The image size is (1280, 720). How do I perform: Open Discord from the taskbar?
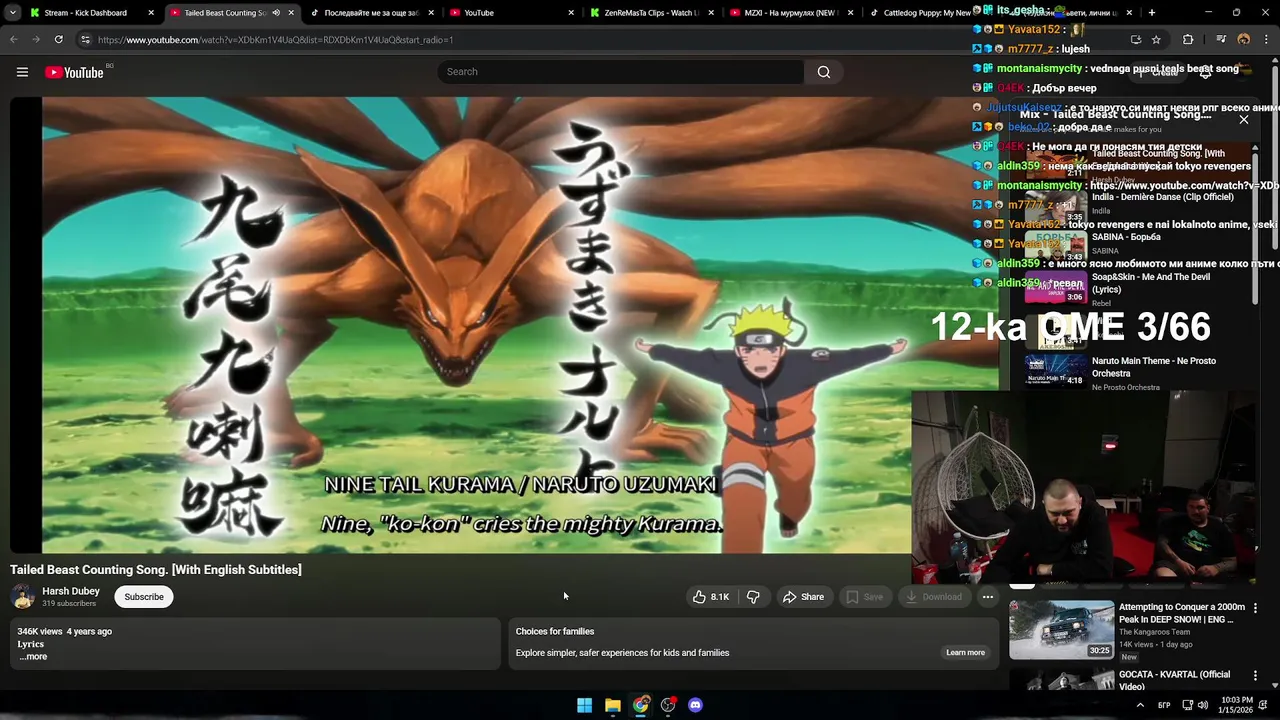tap(696, 705)
